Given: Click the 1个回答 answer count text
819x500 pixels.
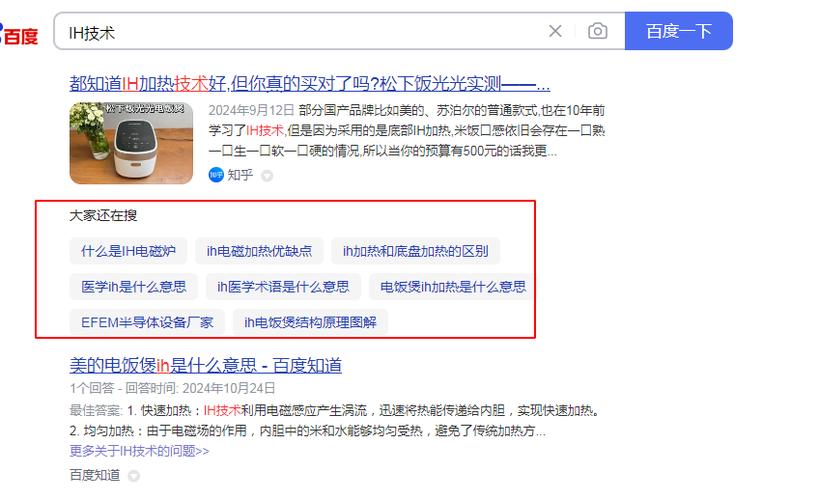Looking at the screenshot, I should (92, 388).
